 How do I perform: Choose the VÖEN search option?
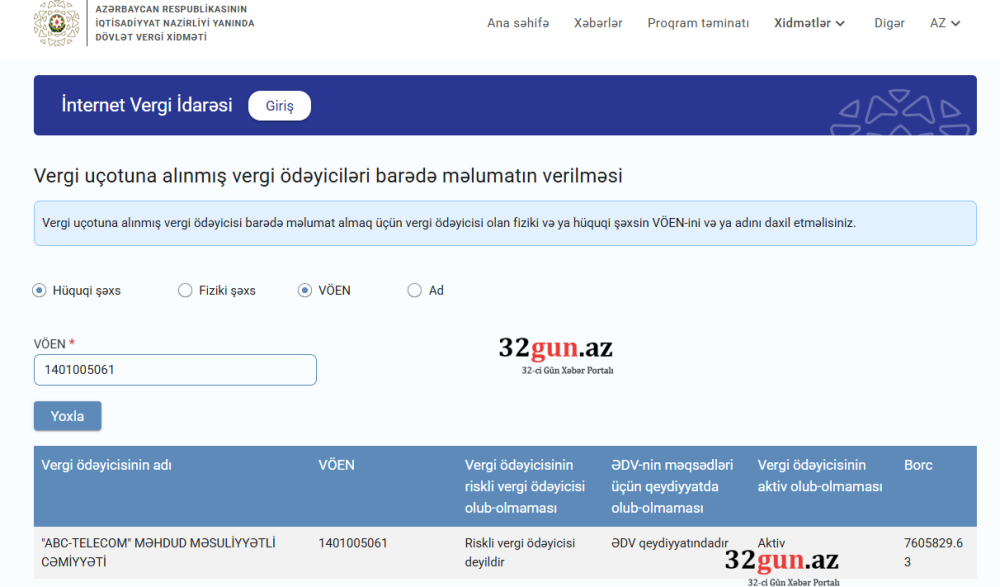click(x=305, y=291)
